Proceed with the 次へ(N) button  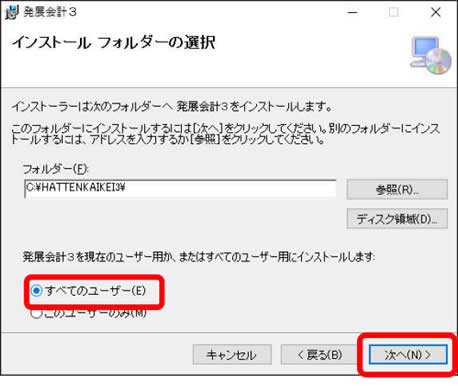click(408, 355)
